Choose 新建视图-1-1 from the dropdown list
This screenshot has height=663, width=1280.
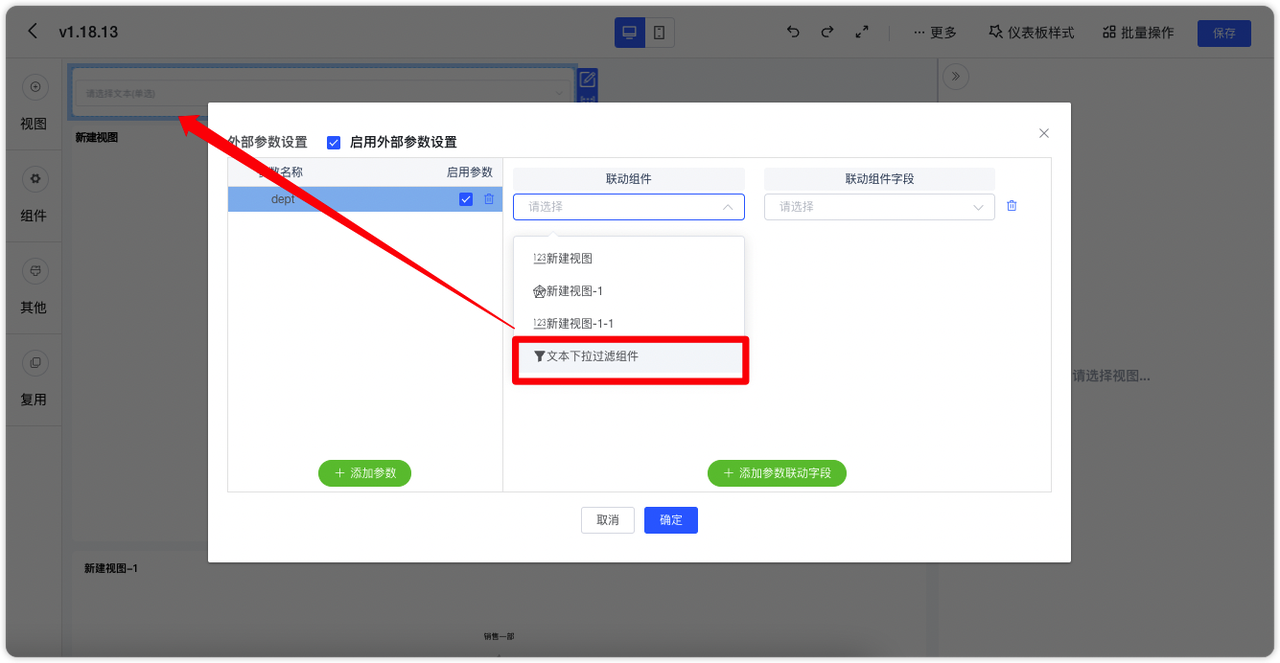point(629,324)
